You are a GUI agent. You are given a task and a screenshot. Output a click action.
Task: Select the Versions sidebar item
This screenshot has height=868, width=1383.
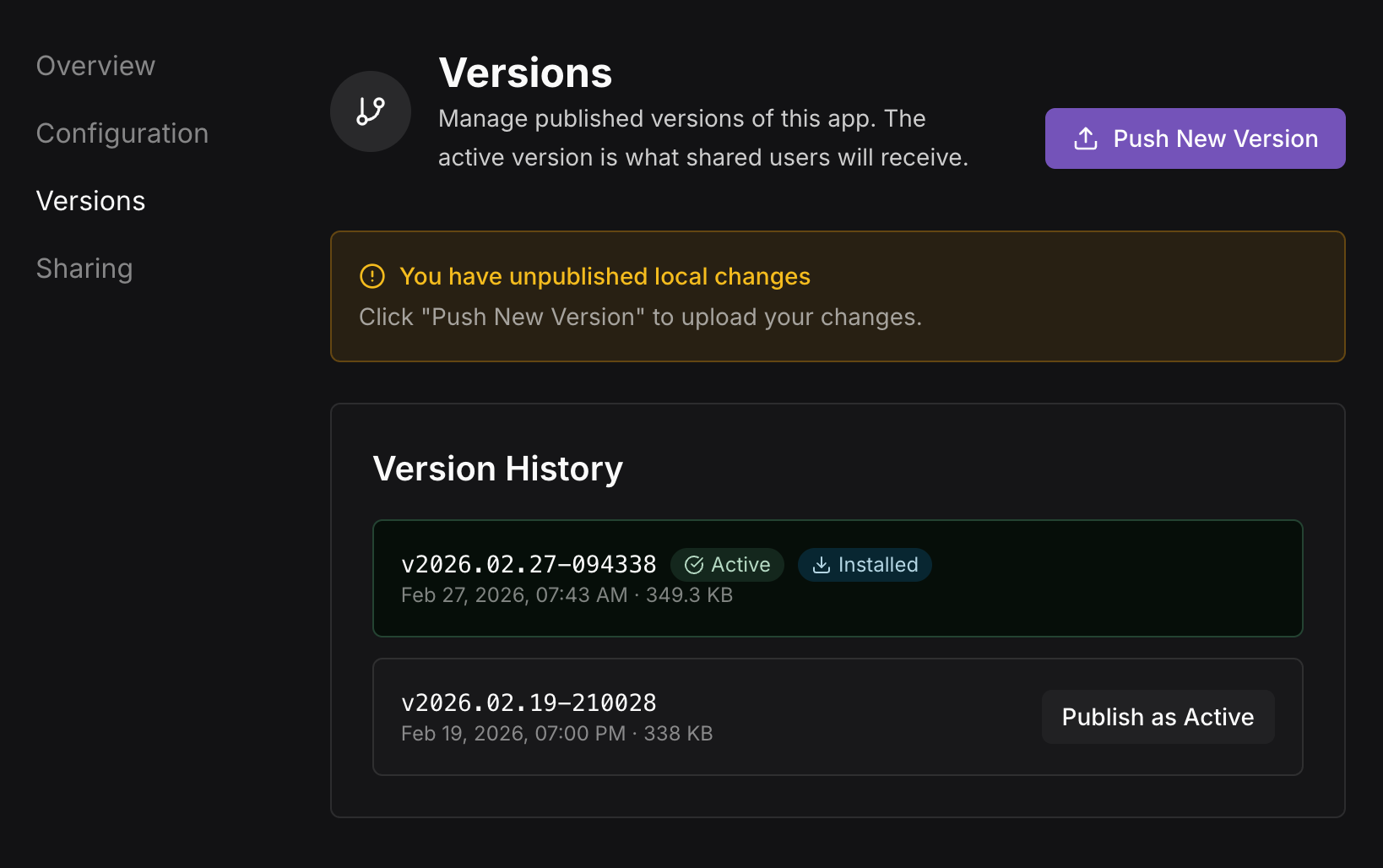click(90, 201)
